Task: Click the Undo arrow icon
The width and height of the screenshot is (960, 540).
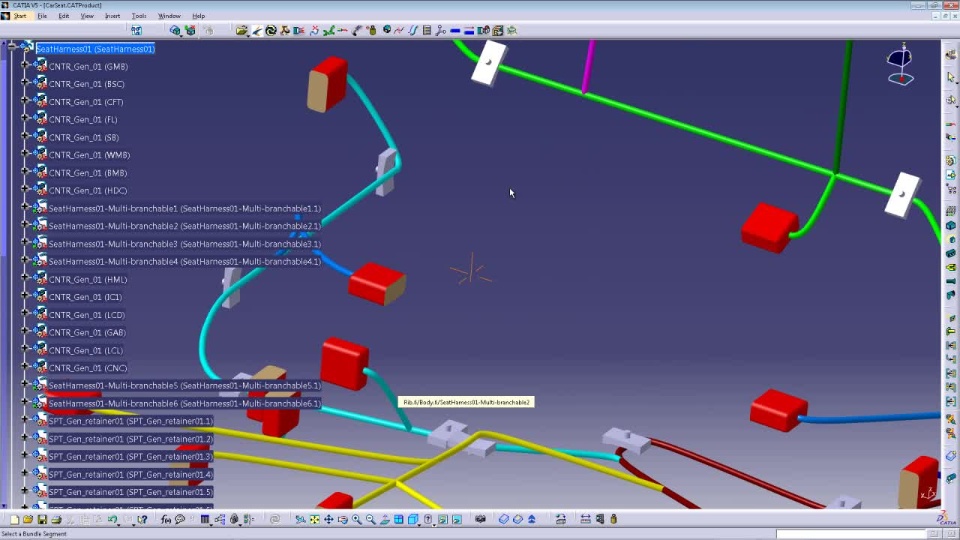Action: tap(113, 519)
